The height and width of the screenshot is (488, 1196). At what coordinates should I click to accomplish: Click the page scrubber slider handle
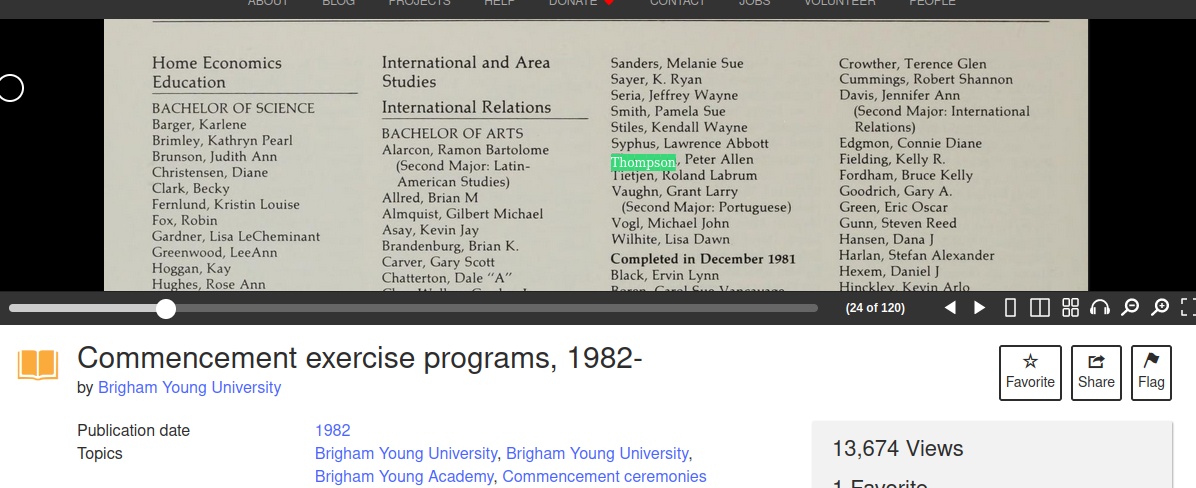pyautogui.click(x=166, y=309)
